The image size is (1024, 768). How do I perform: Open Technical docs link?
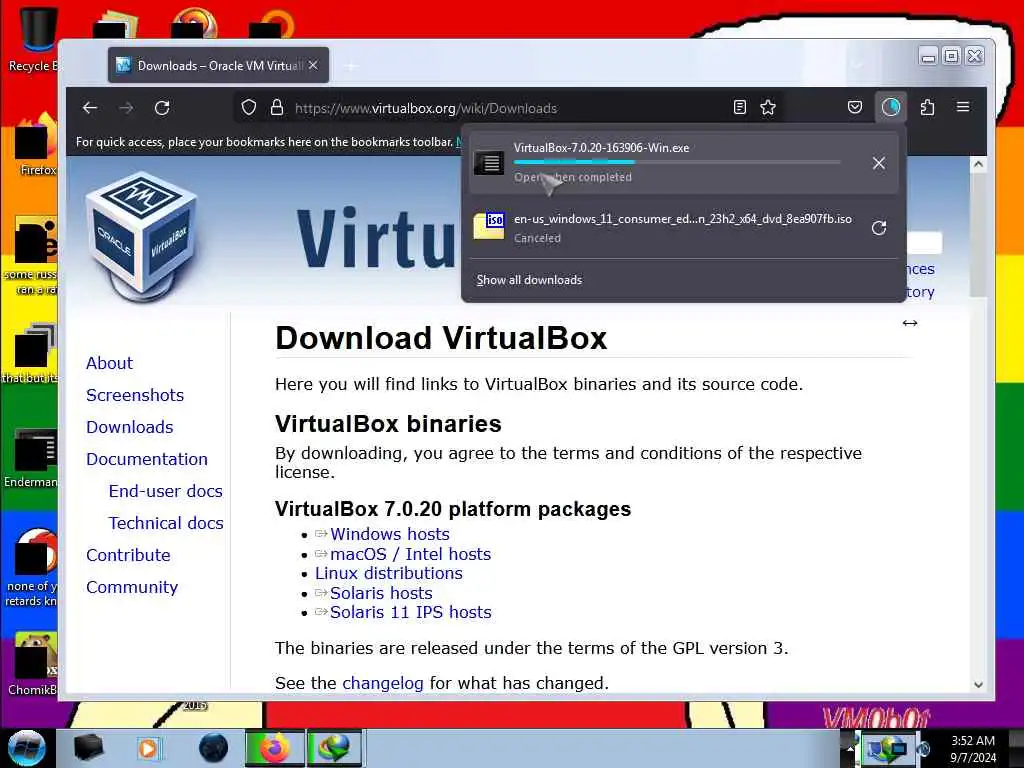(x=167, y=523)
